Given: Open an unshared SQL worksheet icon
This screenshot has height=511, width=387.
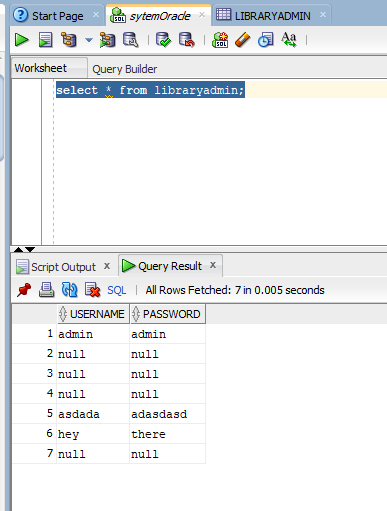Looking at the screenshot, I should coord(220,40).
